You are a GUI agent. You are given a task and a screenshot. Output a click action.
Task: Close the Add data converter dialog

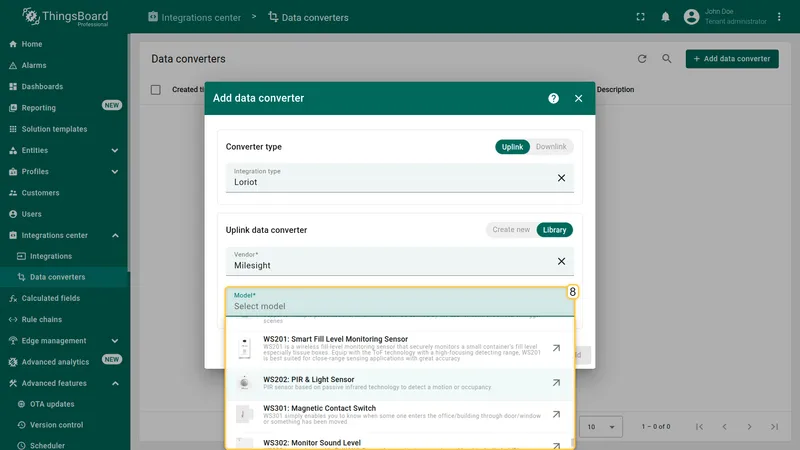(578, 98)
